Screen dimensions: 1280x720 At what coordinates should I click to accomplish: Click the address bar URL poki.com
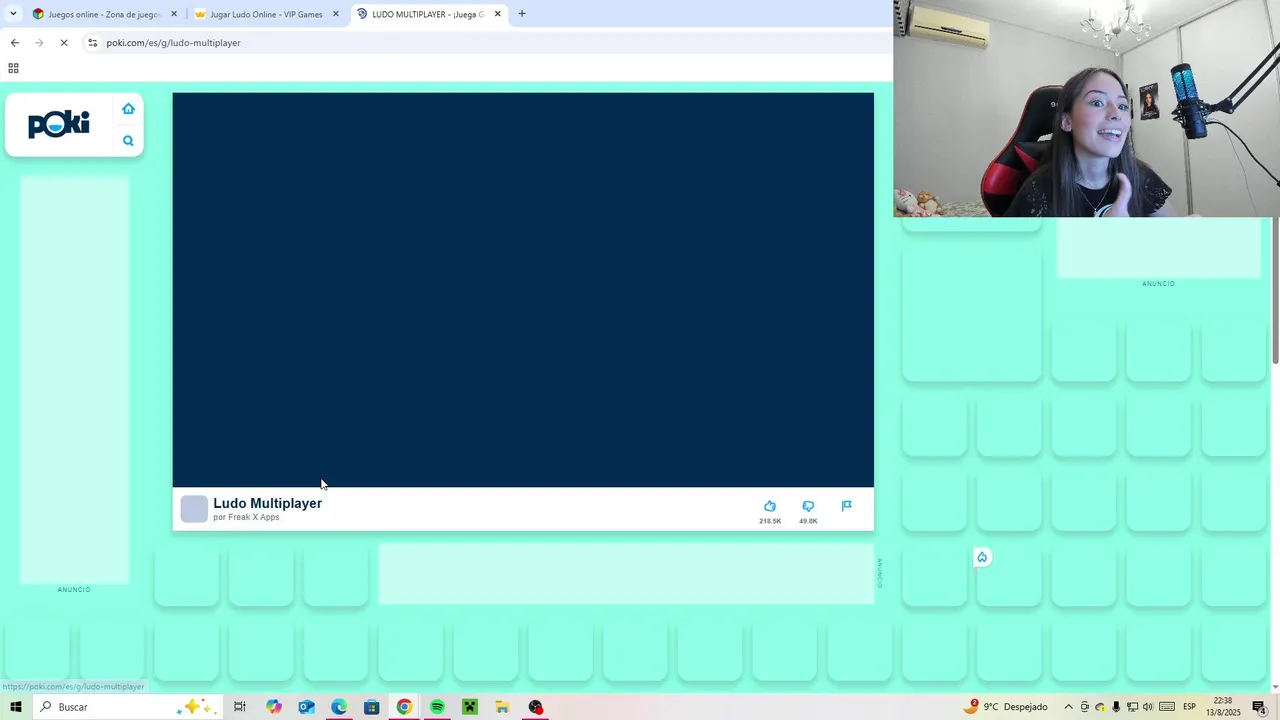173,43
